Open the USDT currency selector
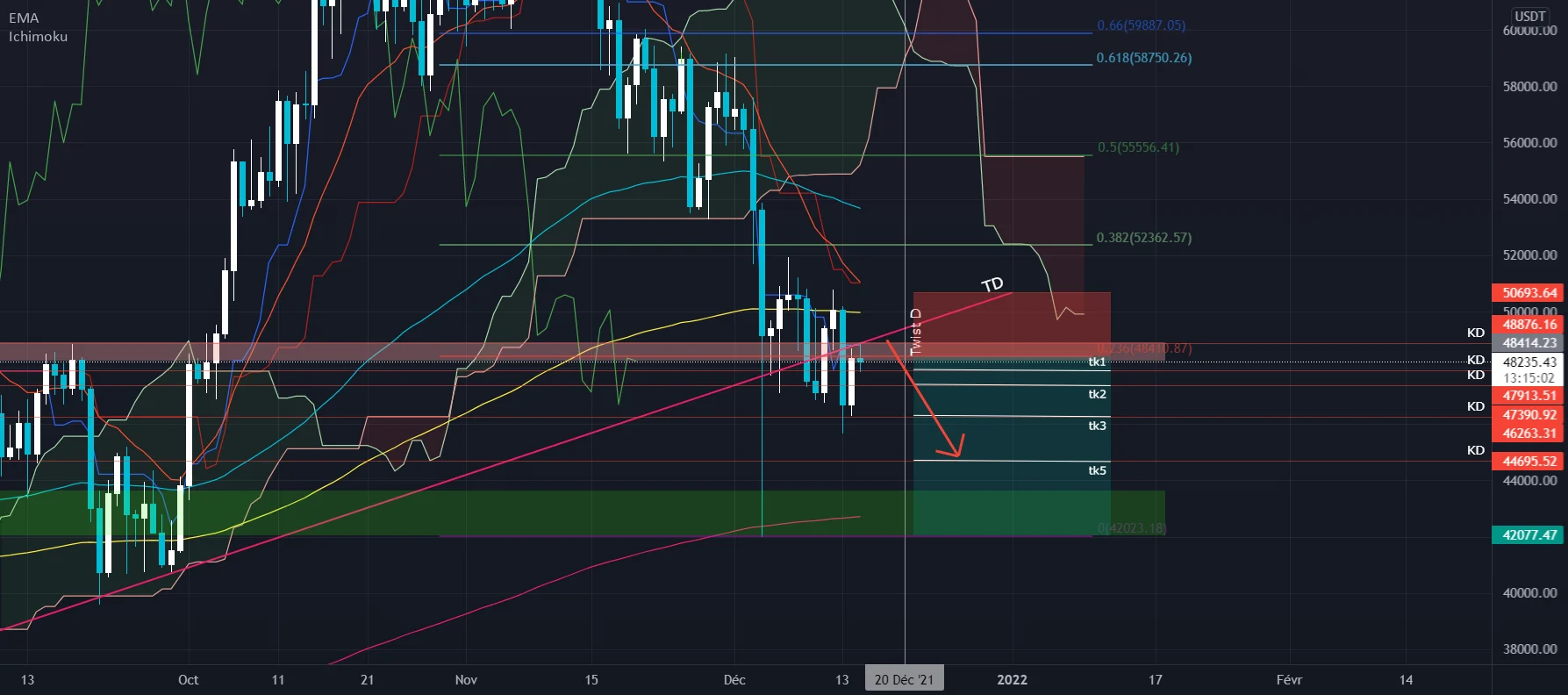The width and height of the screenshot is (1568, 695). click(x=1530, y=16)
